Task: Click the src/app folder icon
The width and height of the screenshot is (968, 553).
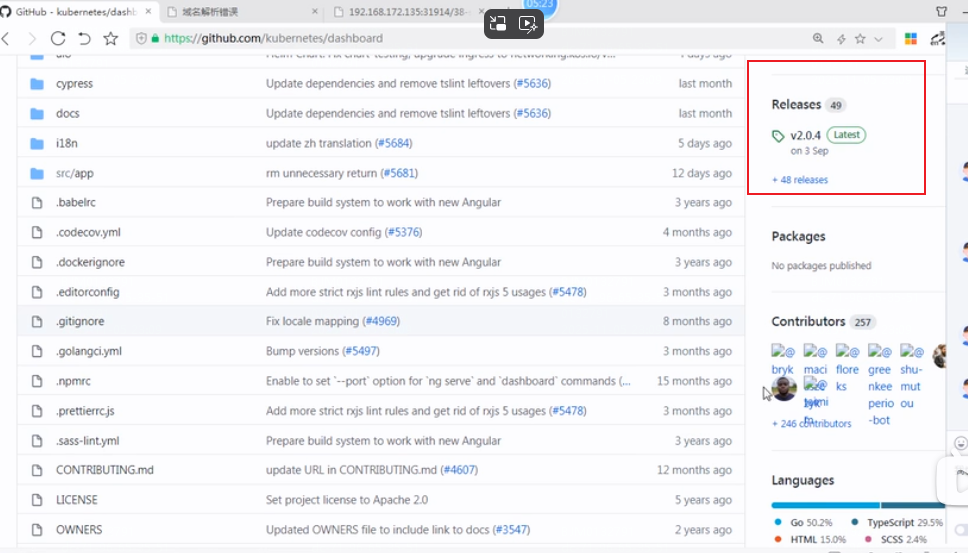Action: click(37, 173)
